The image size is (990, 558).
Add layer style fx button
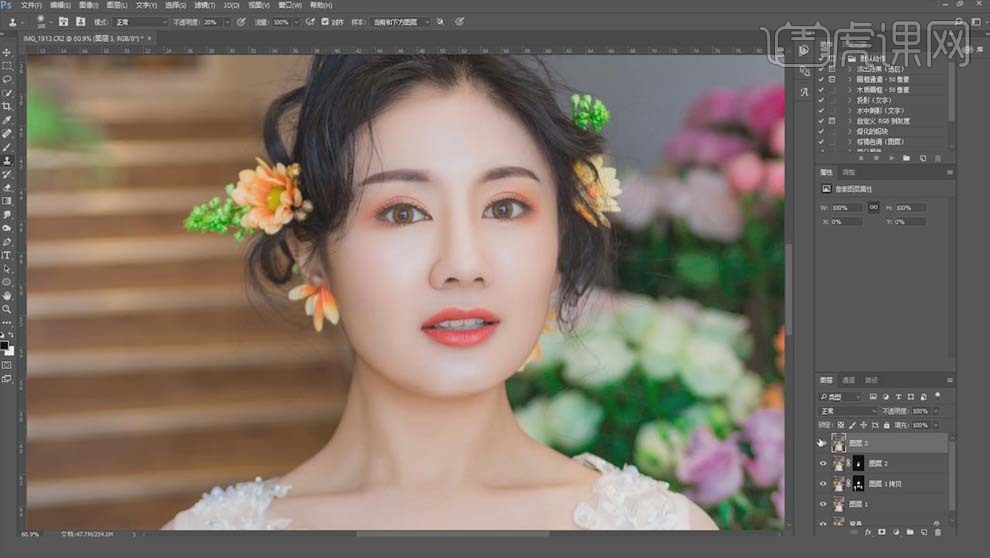(x=868, y=532)
